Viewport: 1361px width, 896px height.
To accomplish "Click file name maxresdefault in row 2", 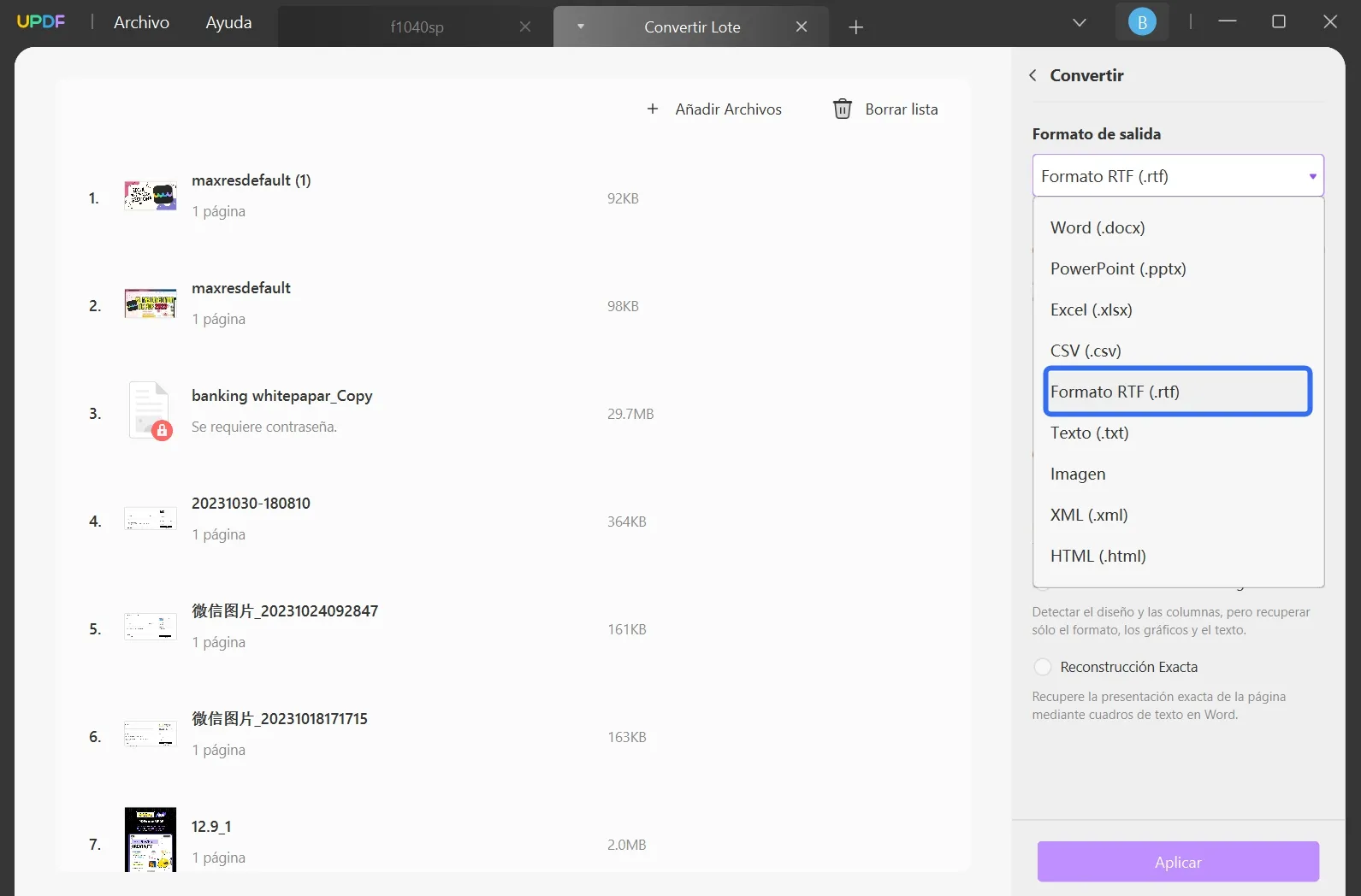I will click(241, 288).
